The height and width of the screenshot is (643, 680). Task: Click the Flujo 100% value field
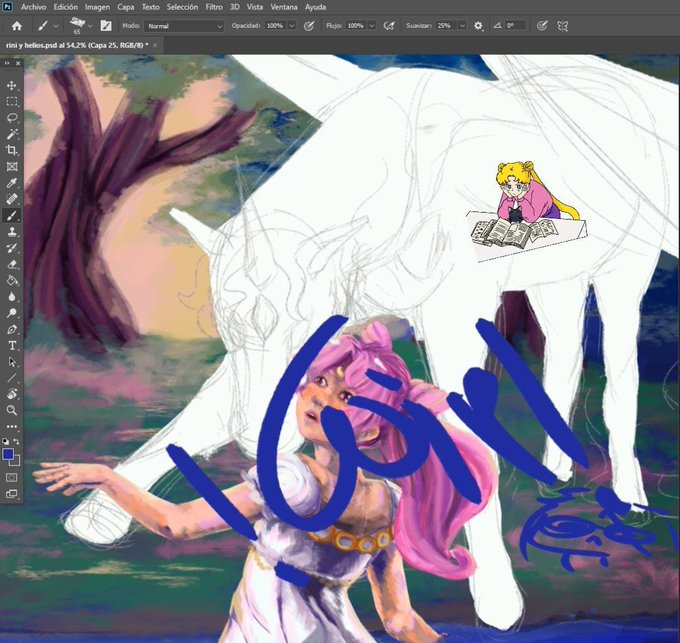coord(356,26)
